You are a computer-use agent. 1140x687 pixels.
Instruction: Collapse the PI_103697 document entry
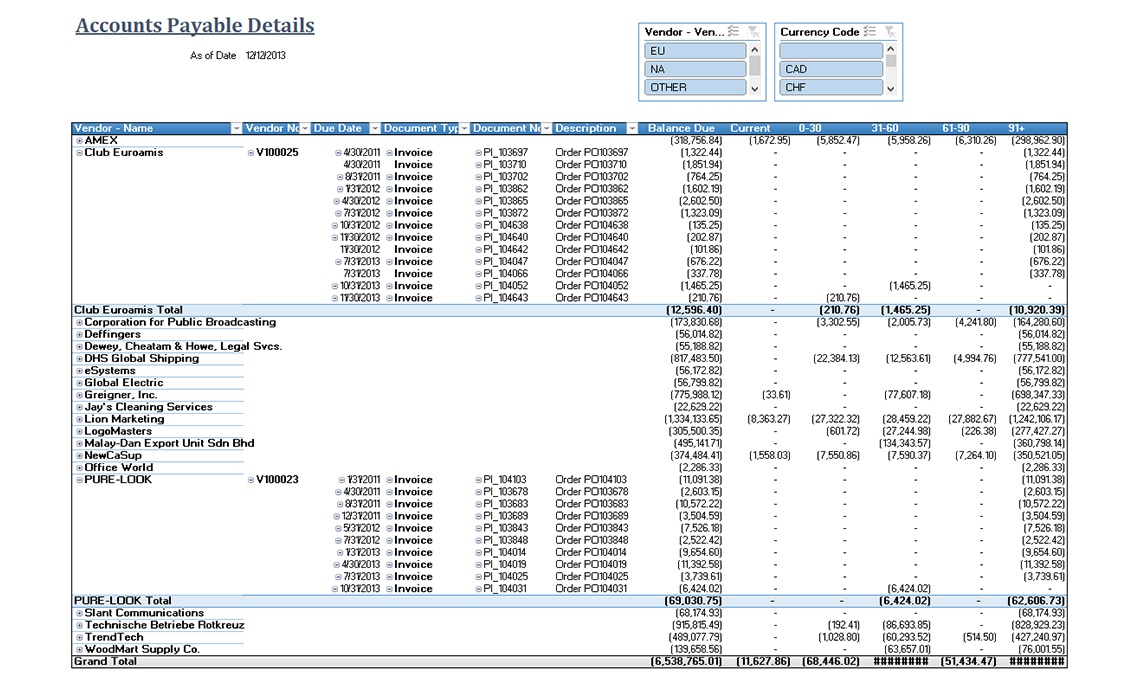(x=478, y=153)
